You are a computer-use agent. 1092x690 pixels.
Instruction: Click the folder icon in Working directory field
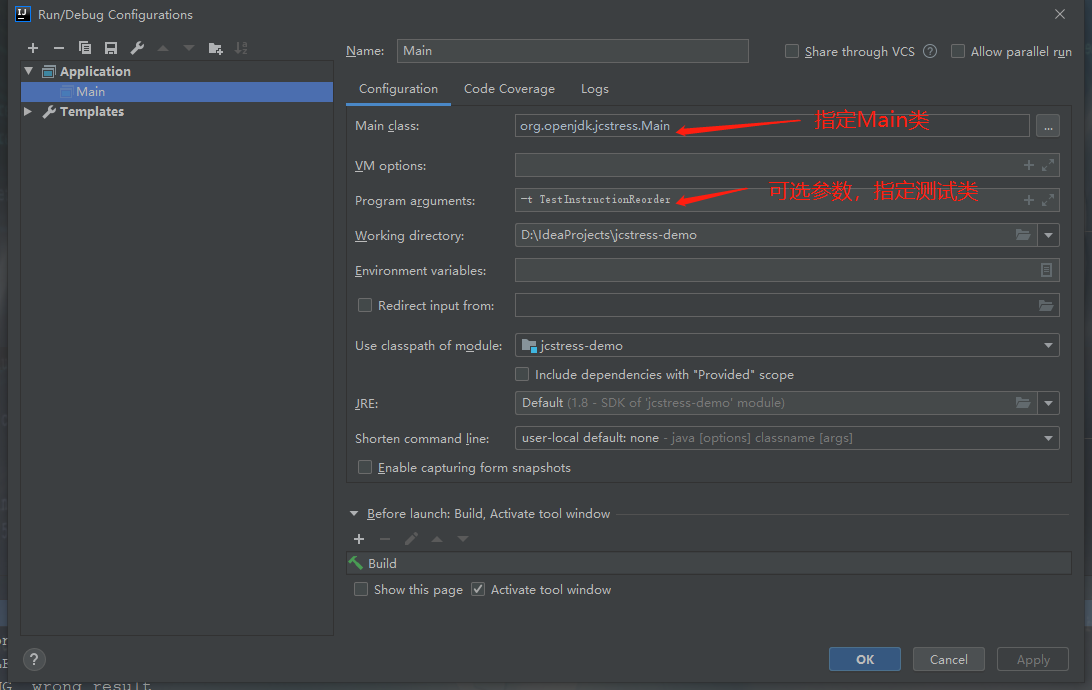tap(1023, 235)
